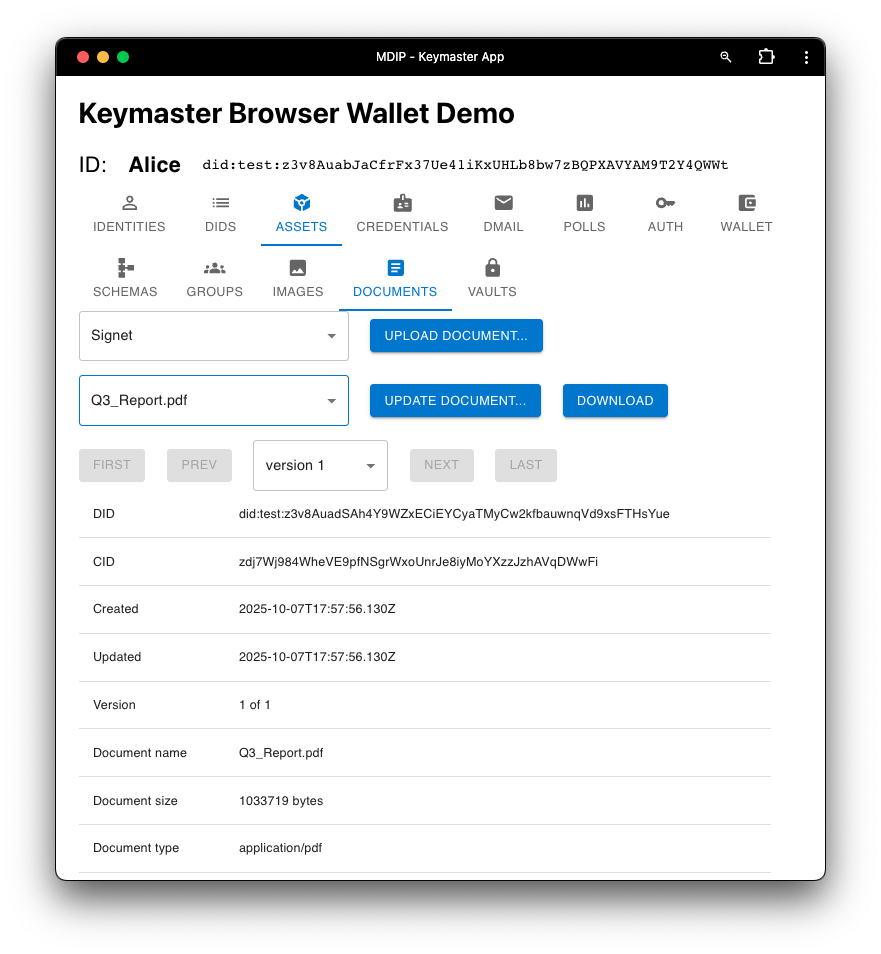This screenshot has height=954, width=881.
Task: Click the Download button
Action: pyautogui.click(x=615, y=401)
